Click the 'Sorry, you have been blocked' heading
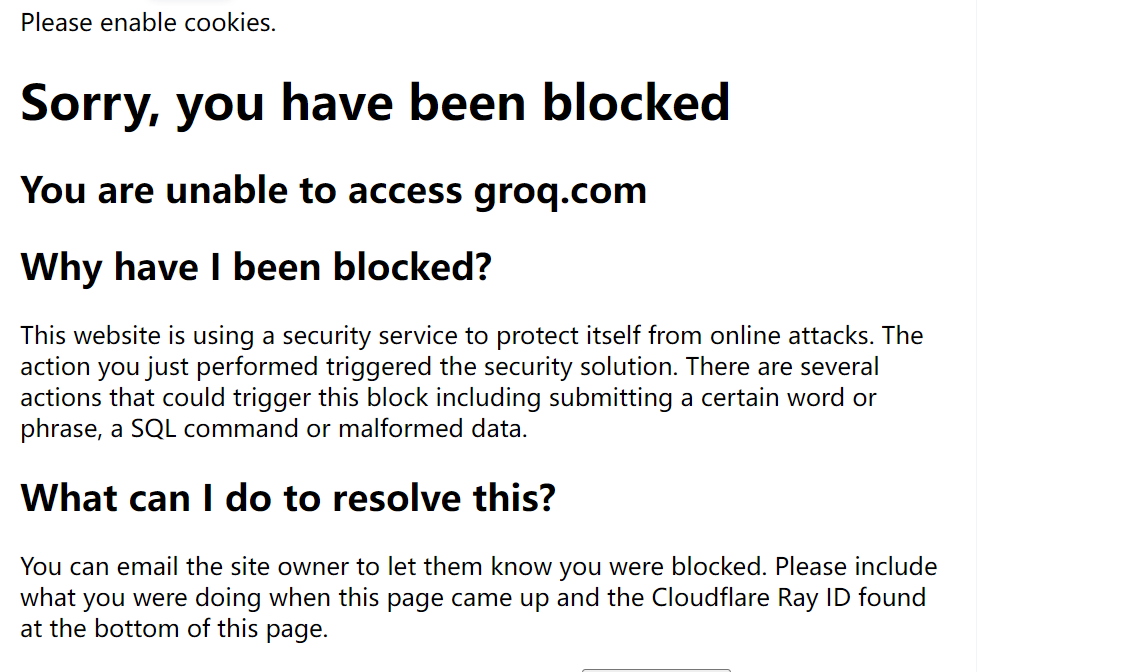The image size is (1127, 672). [375, 103]
